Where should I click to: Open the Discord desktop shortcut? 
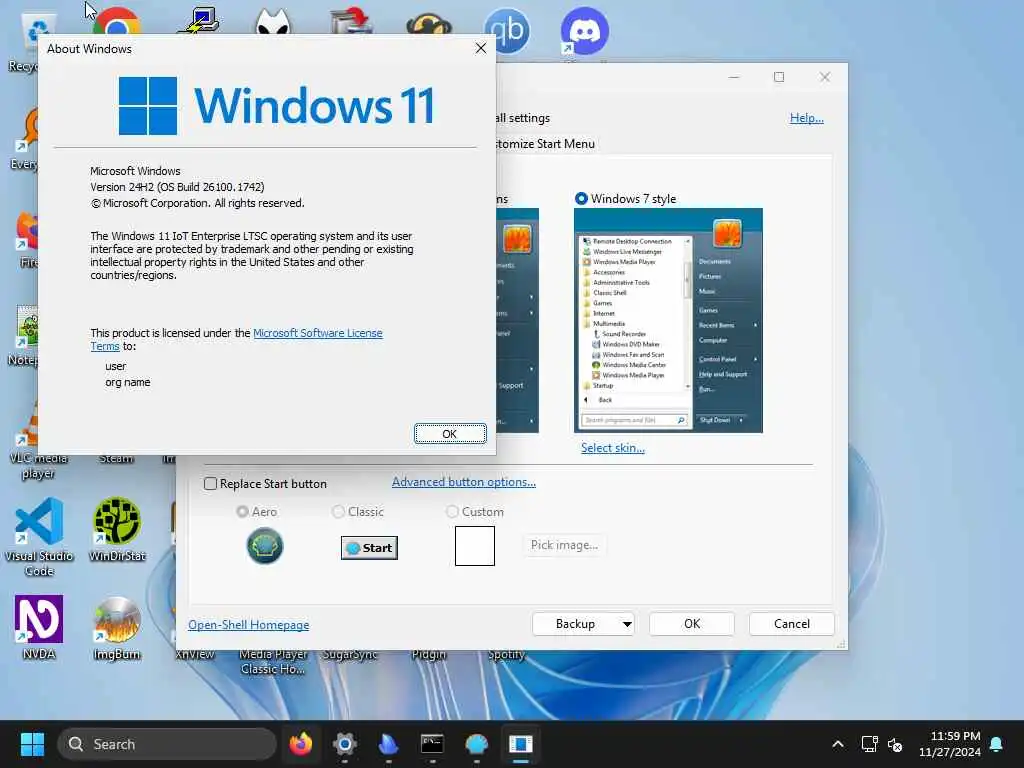(584, 31)
